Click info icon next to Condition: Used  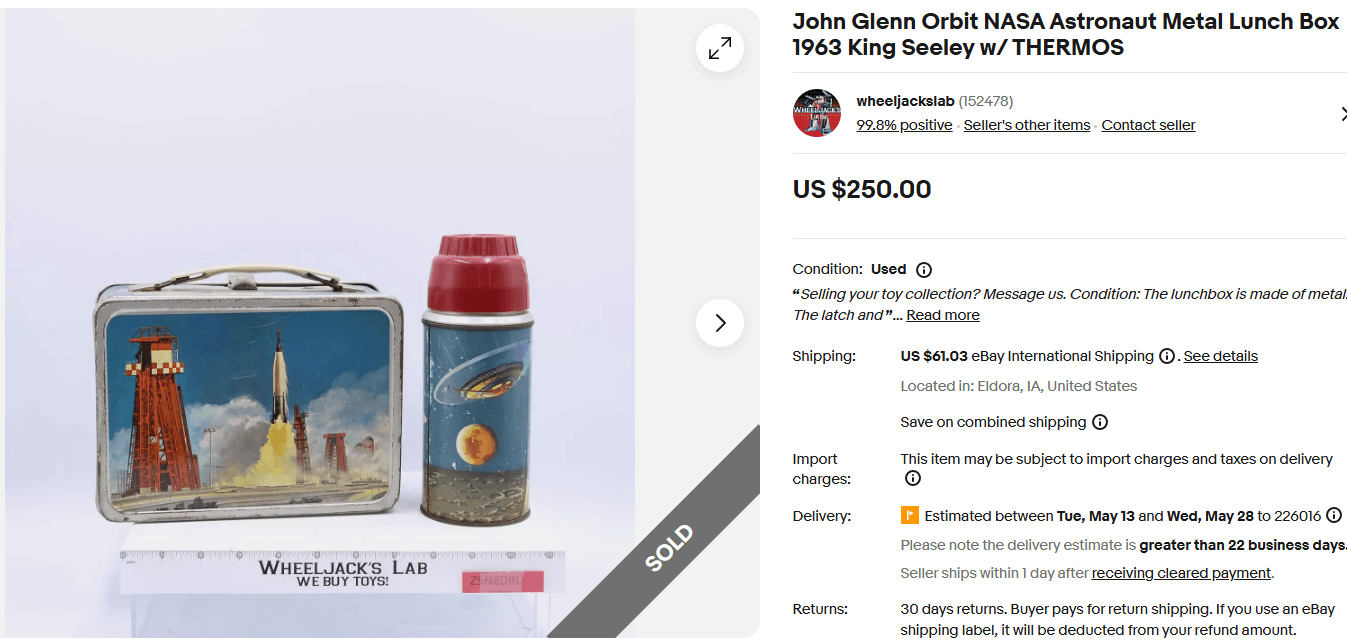tap(924, 270)
